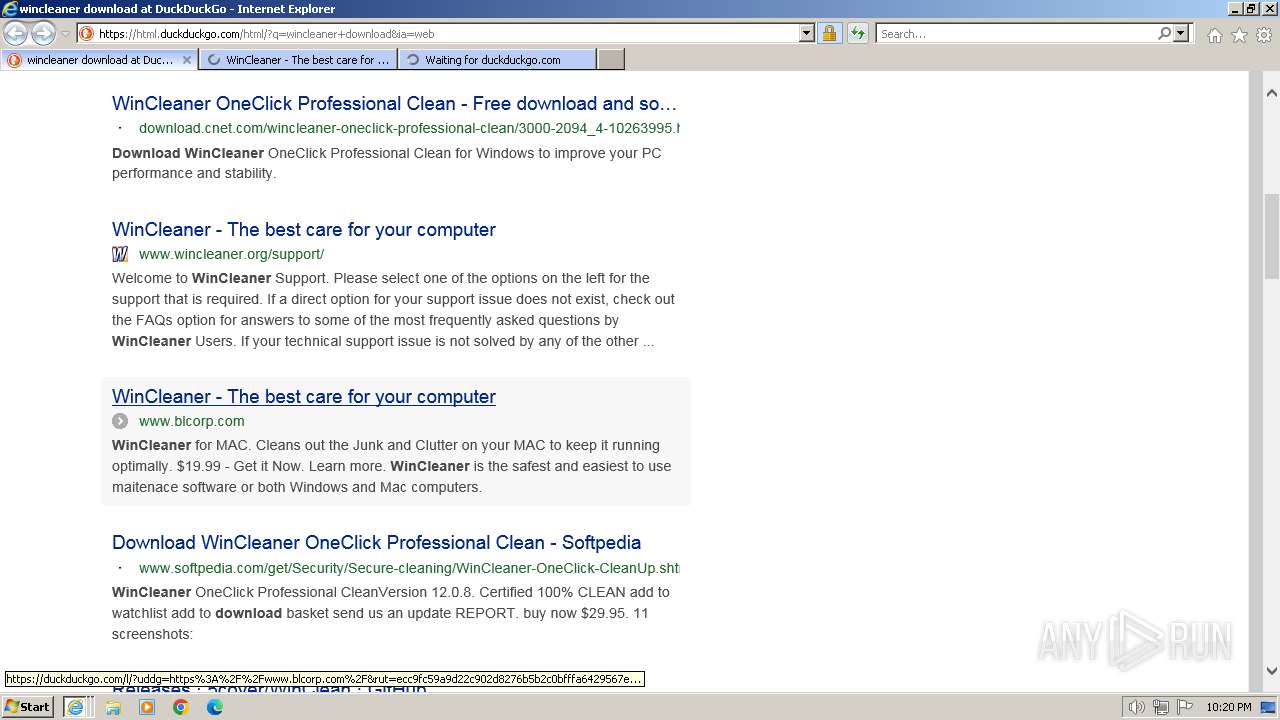
Task: Open the Windows Start button
Action: [x=27, y=707]
